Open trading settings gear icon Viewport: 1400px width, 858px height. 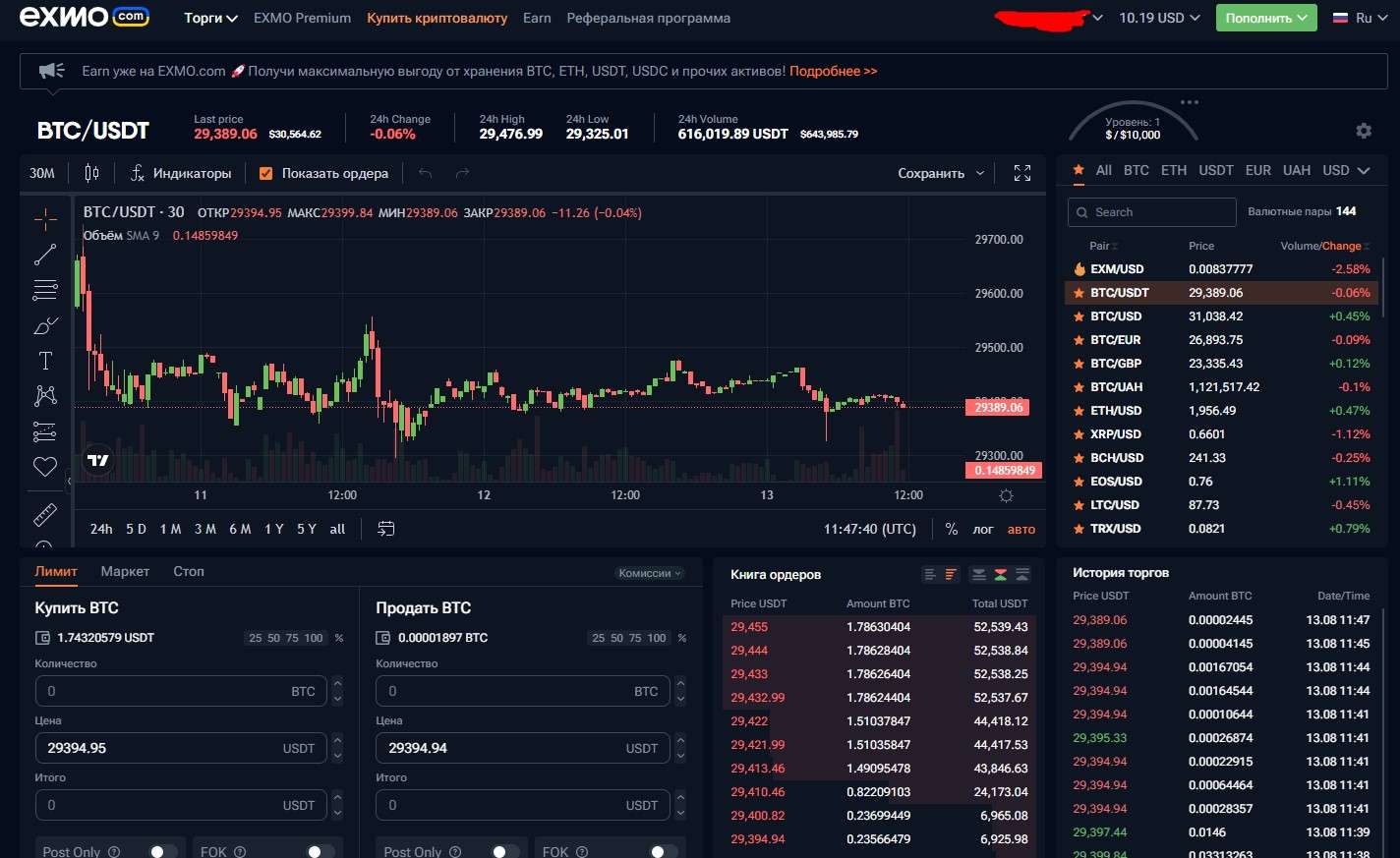1364,131
